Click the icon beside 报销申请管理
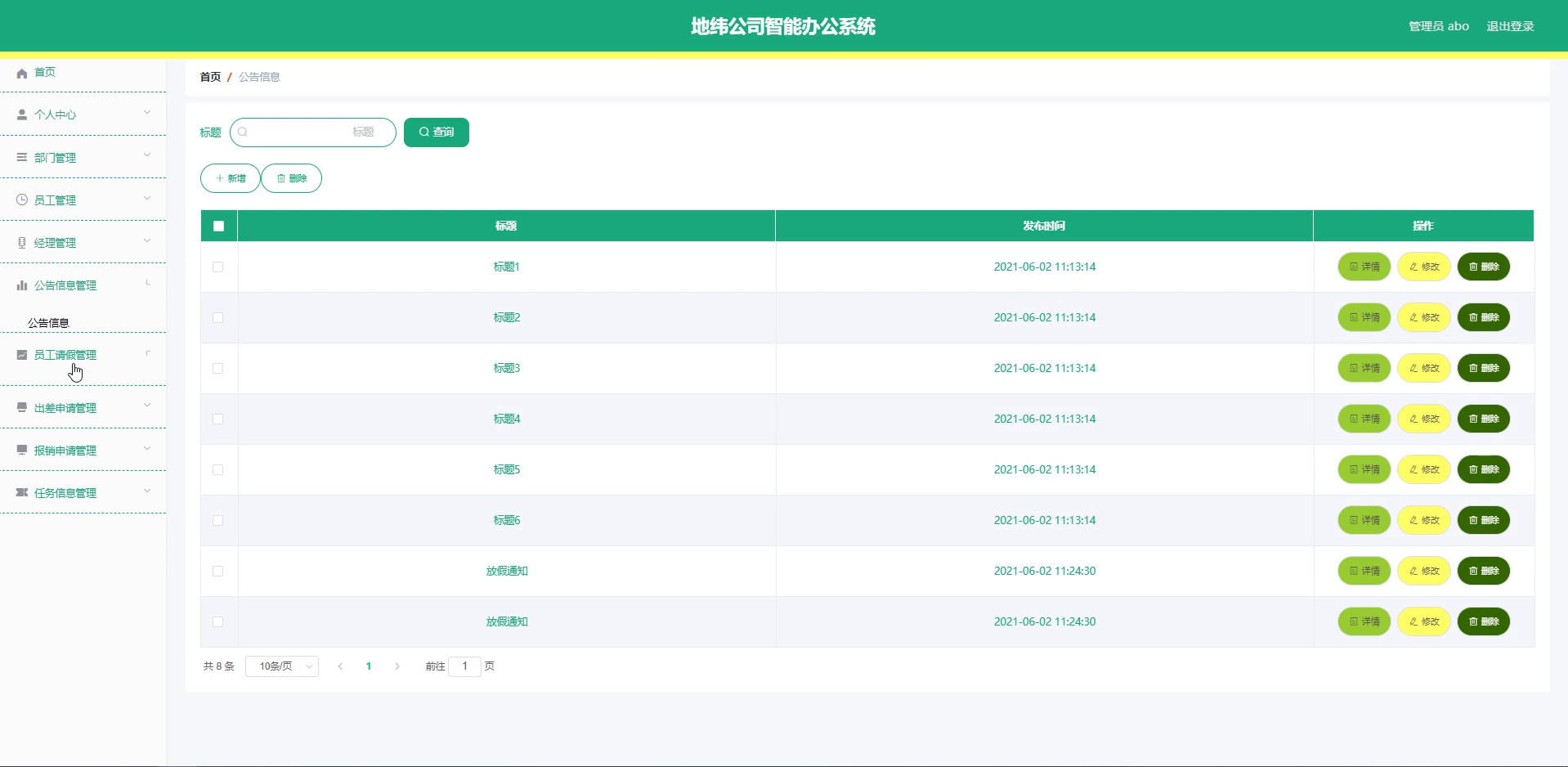1568x767 pixels. point(22,450)
